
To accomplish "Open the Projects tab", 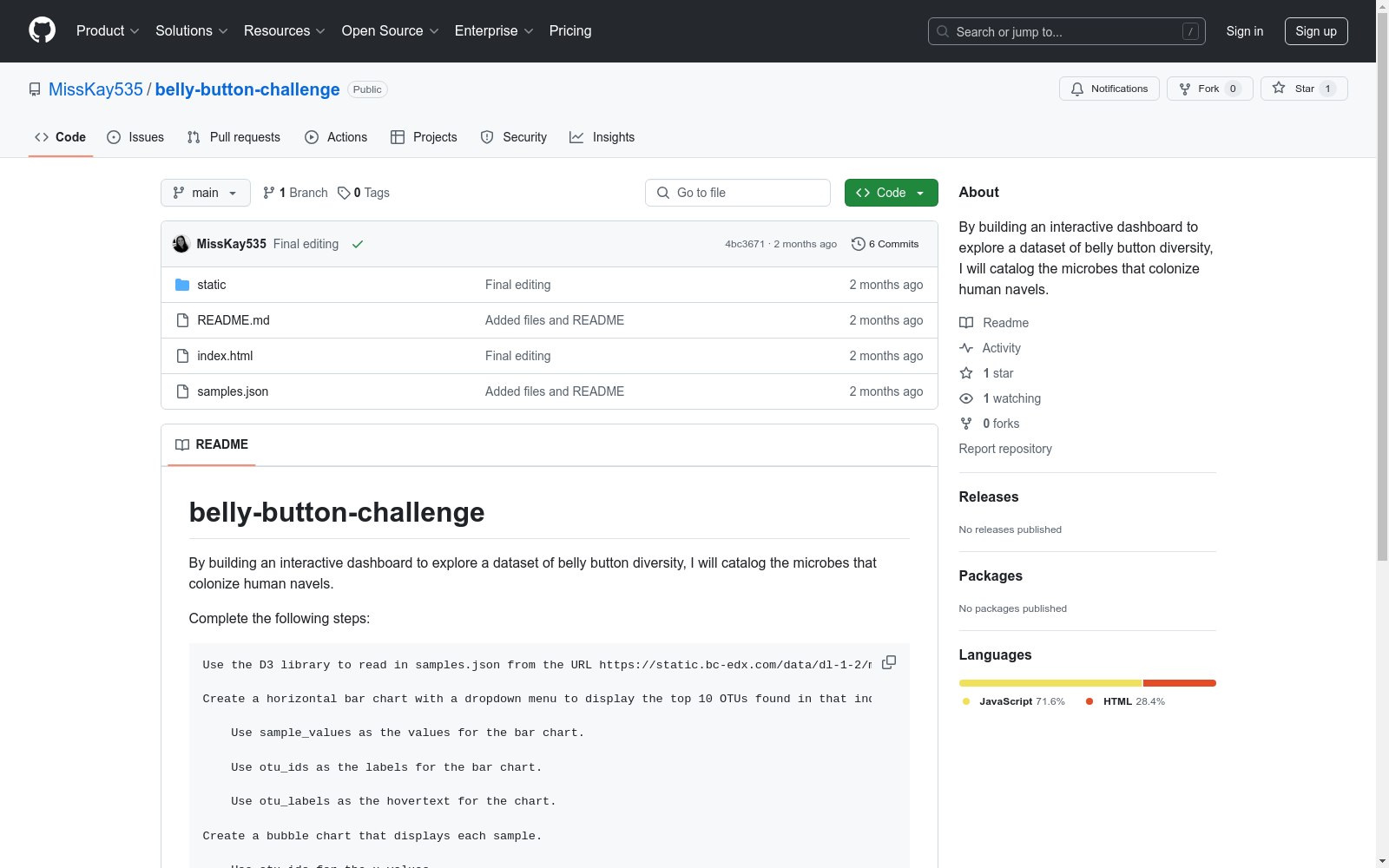I will [x=424, y=137].
